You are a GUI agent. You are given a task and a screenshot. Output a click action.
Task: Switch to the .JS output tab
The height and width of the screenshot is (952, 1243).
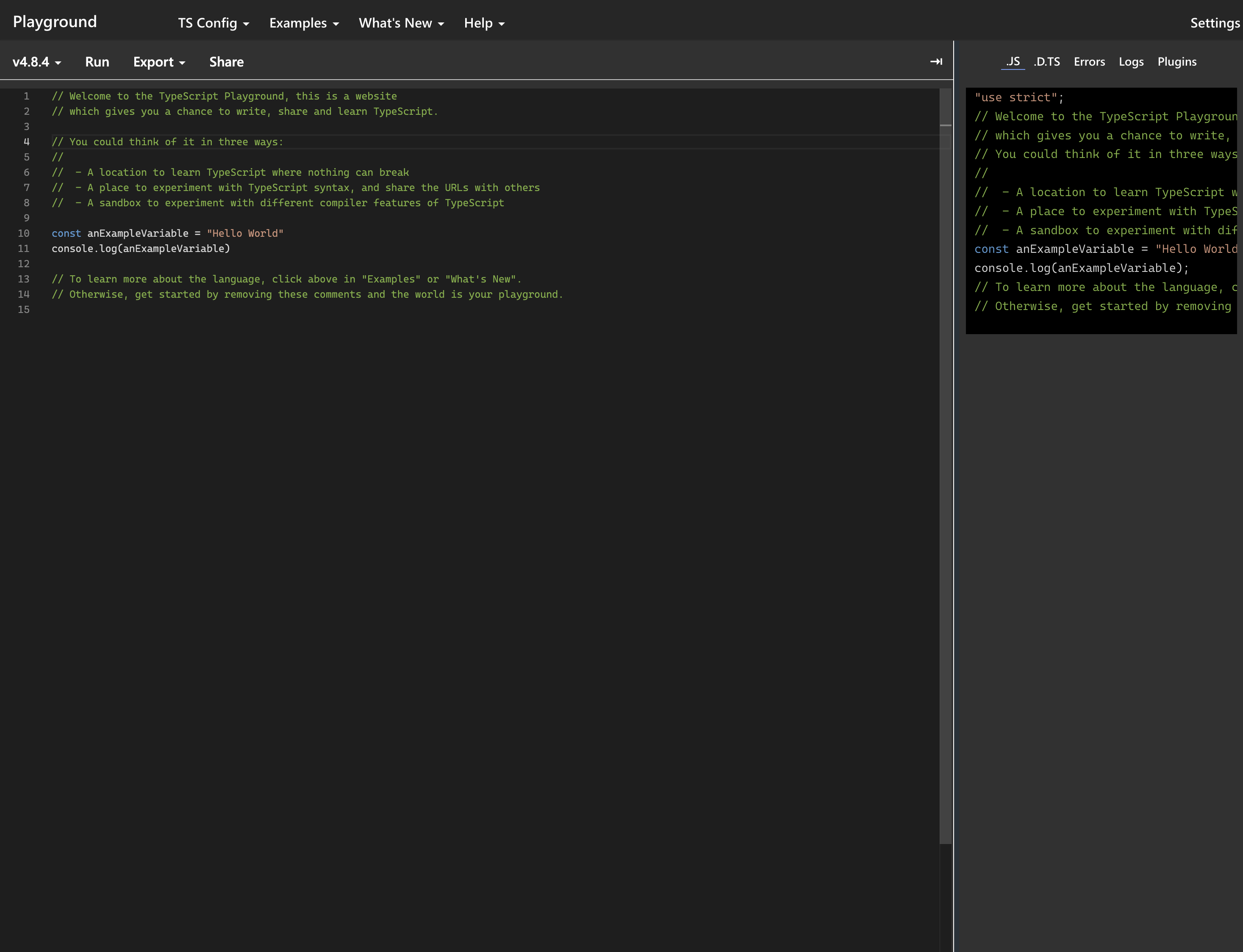(1013, 62)
